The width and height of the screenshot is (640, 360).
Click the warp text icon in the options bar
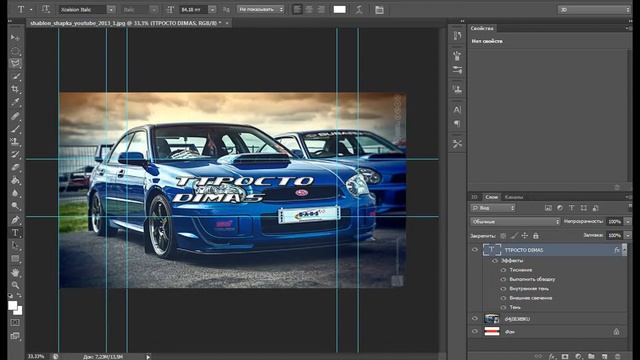359,9
